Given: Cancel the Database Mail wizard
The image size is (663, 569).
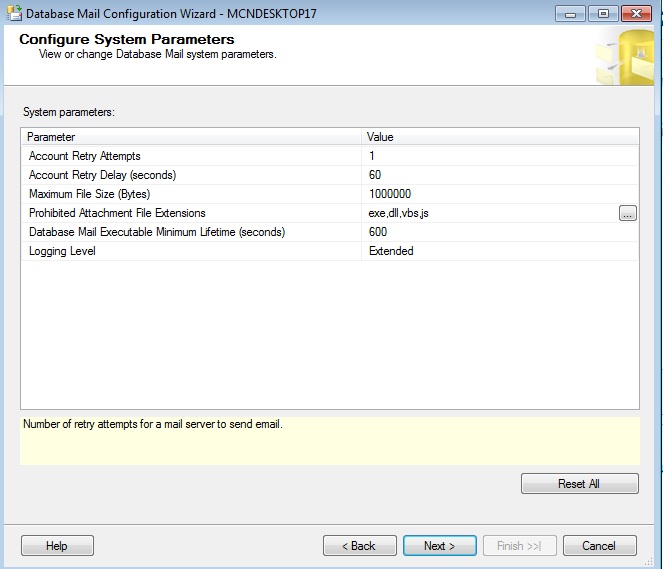Looking at the screenshot, I should [600, 546].
